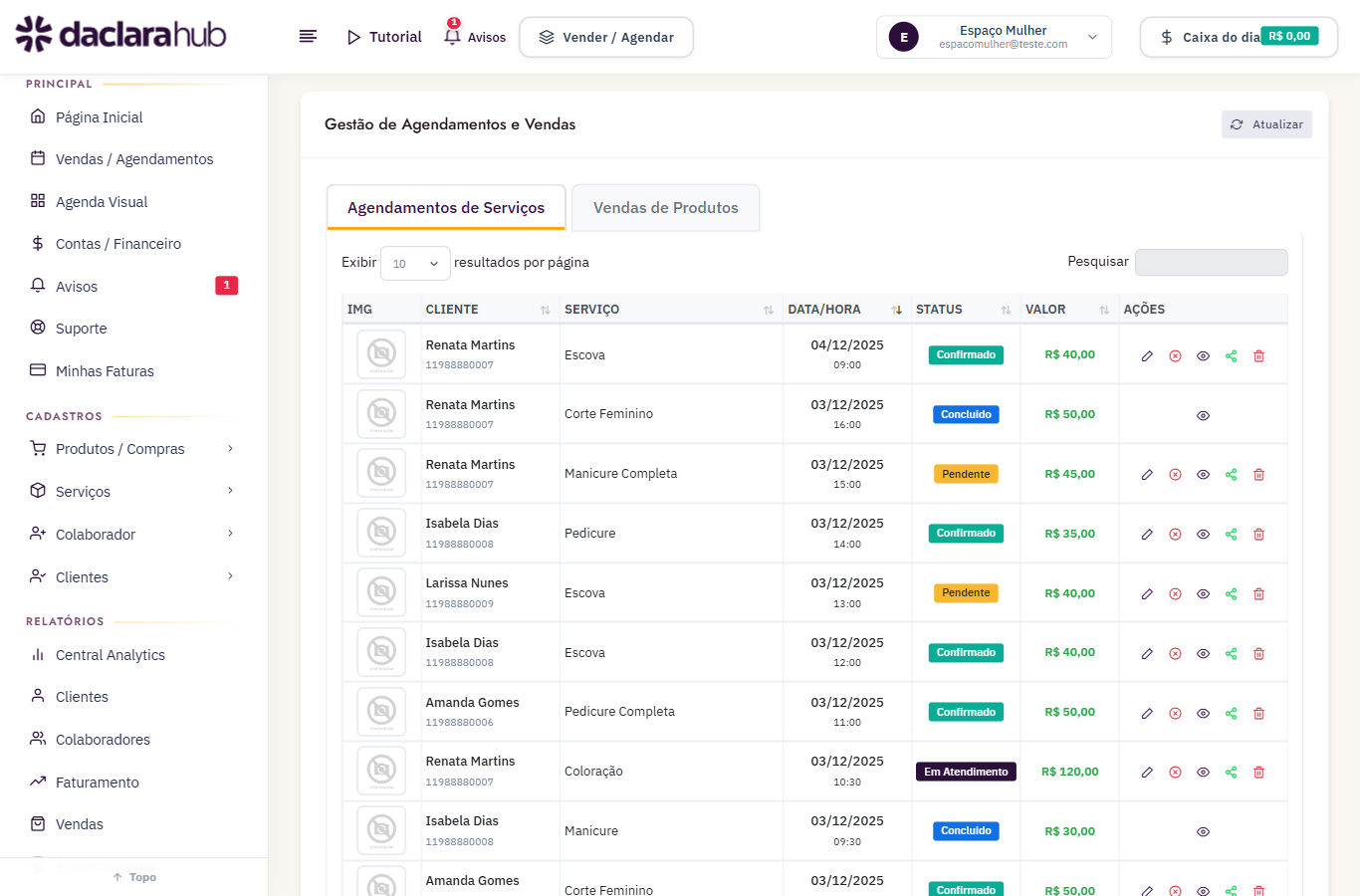Image resolution: width=1360 pixels, height=896 pixels.
Task: Toggle the sidebar with the hamburger menu icon
Action: 308,37
